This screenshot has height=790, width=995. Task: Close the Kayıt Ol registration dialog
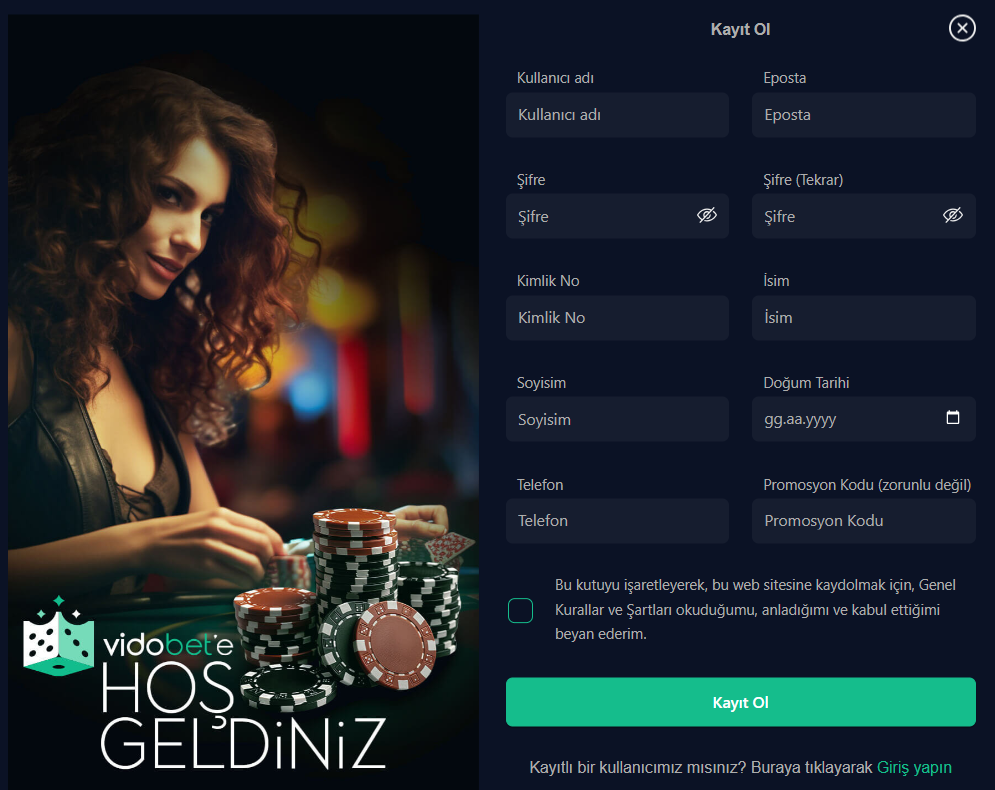pyautogui.click(x=962, y=28)
